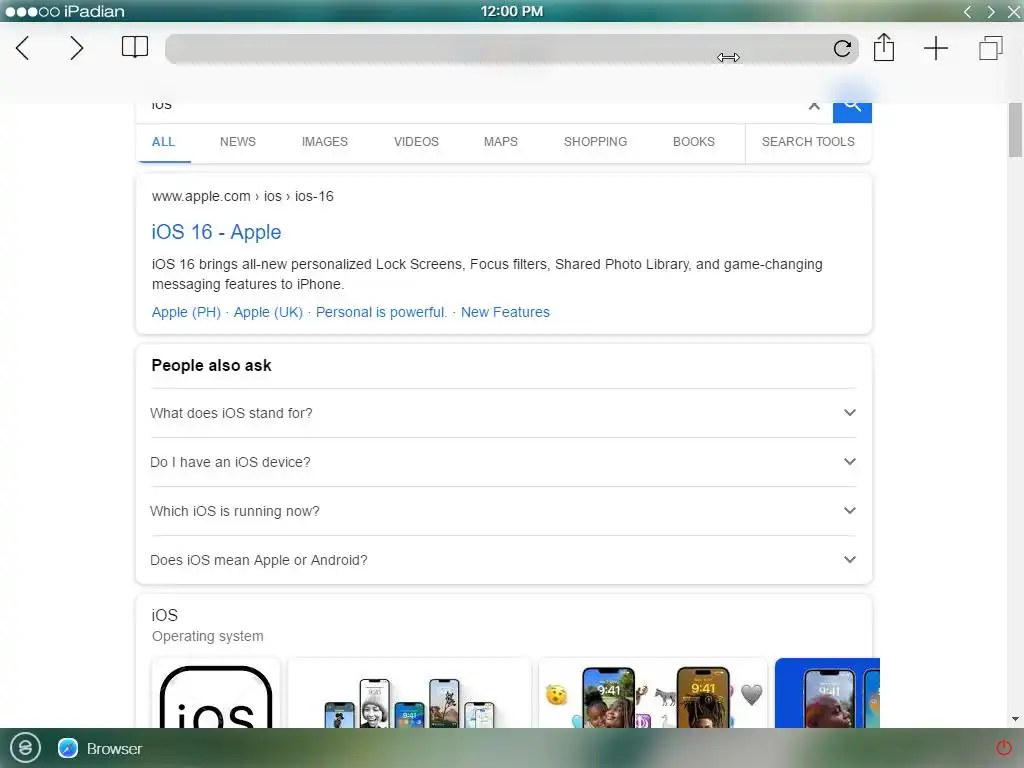1024x768 pixels.
Task: Open the iOS logo thumbnail image
Action: [216, 694]
